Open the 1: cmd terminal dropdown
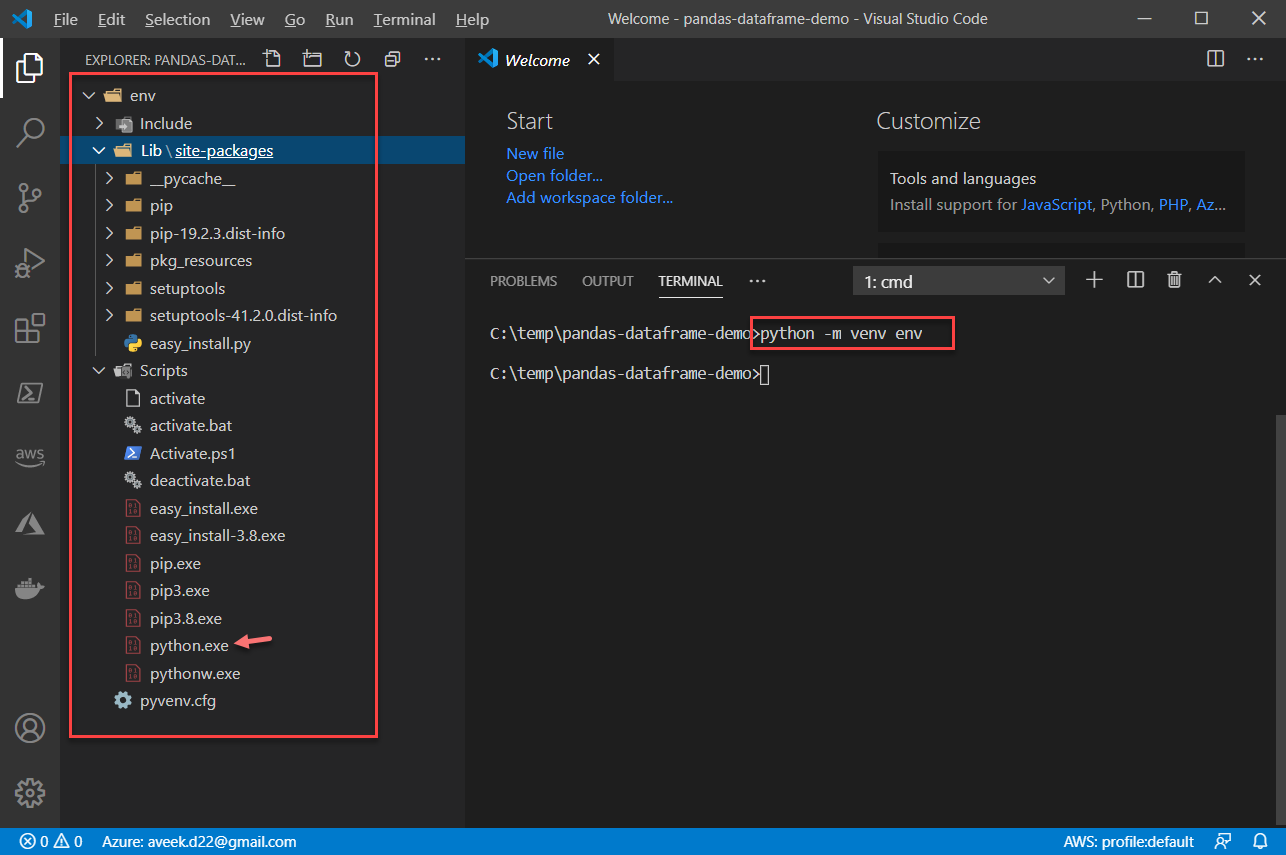Image resolution: width=1286 pixels, height=855 pixels. [x=957, y=280]
